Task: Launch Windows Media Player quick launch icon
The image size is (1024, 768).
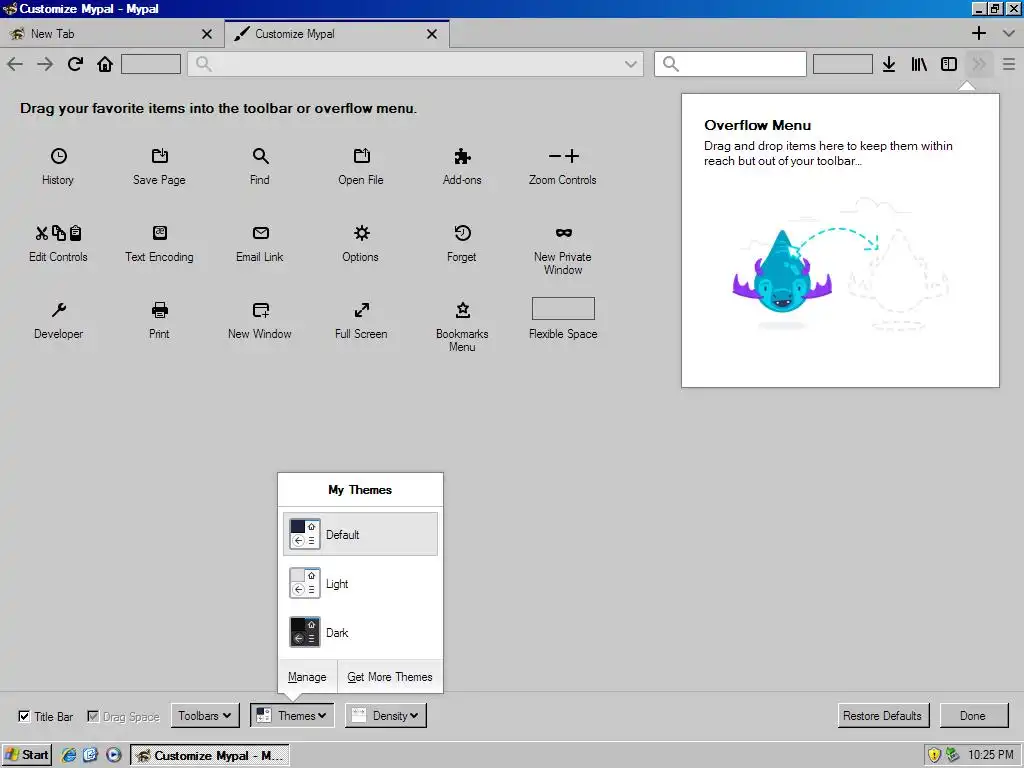Action: (114, 755)
